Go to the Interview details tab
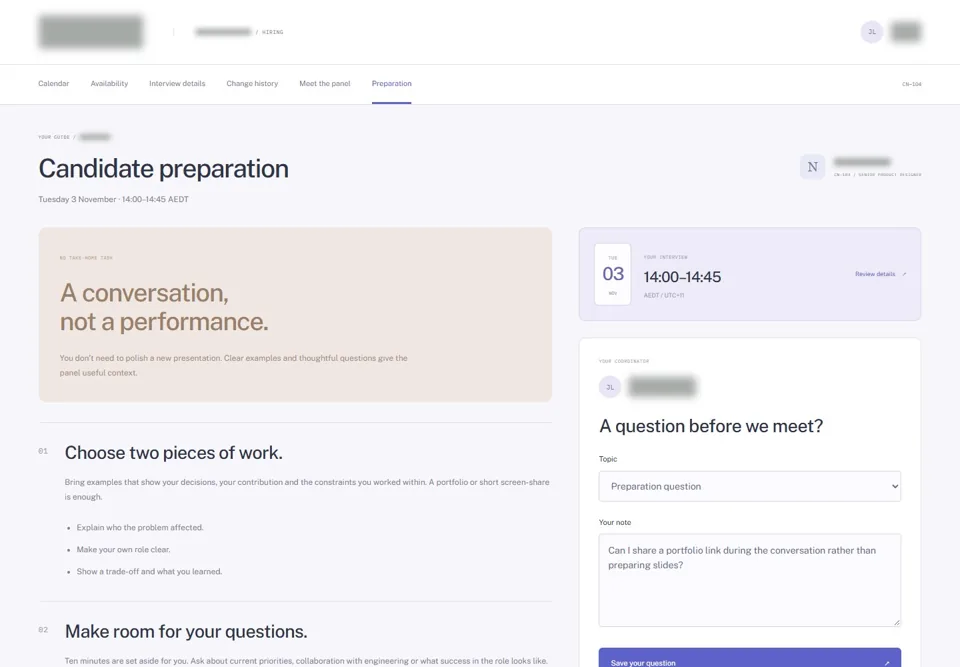Image resolution: width=960 pixels, height=667 pixels. coord(177,83)
